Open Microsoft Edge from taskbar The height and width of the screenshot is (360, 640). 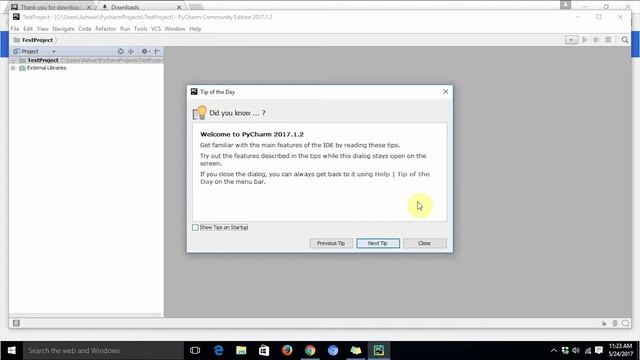tap(219, 351)
